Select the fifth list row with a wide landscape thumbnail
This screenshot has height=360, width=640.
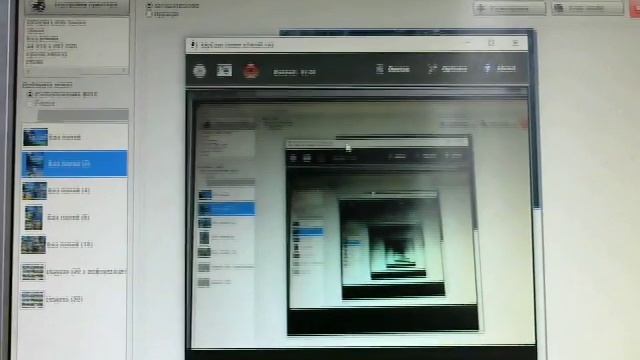pyautogui.click(x=75, y=244)
